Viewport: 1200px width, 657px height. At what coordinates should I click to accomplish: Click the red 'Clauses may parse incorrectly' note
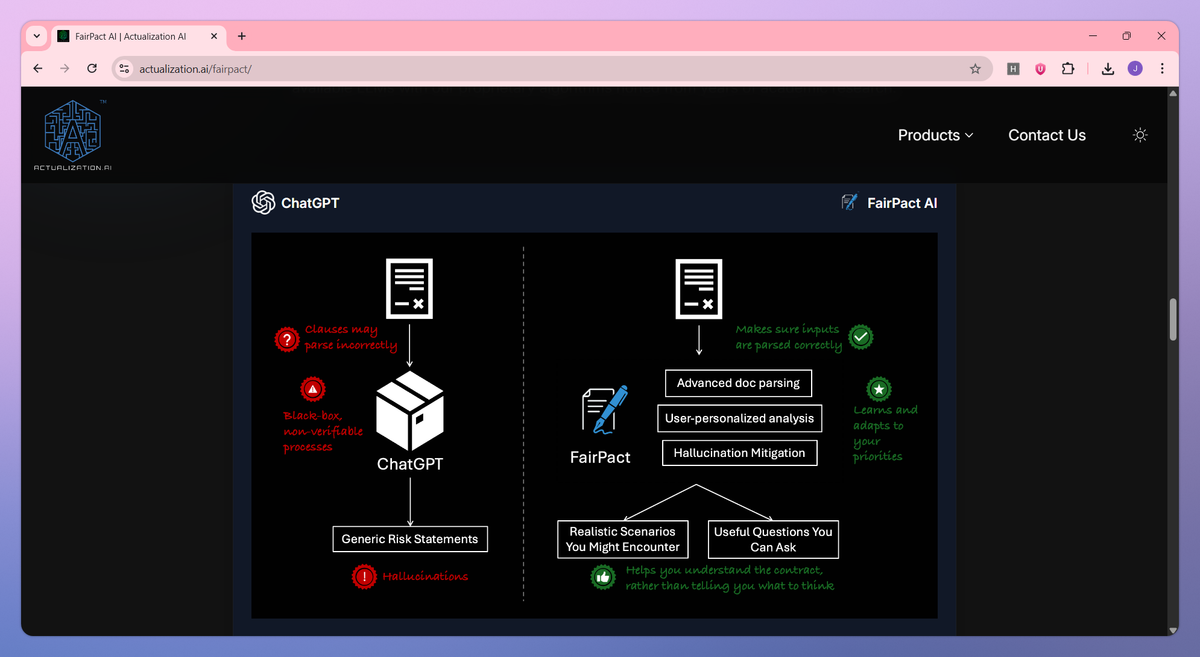pyautogui.click(x=351, y=338)
